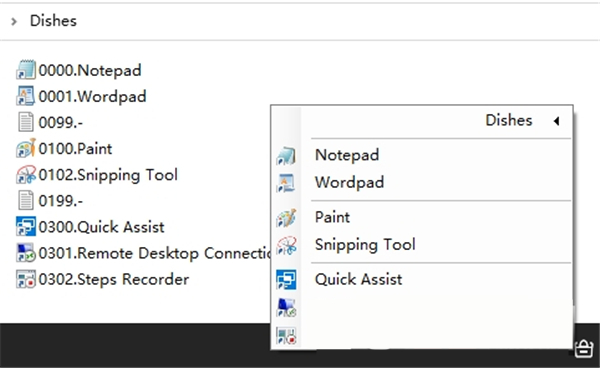The image size is (600, 368).
Task: Click the Steps Recorder icon in the menu
Action: tap(286, 335)
